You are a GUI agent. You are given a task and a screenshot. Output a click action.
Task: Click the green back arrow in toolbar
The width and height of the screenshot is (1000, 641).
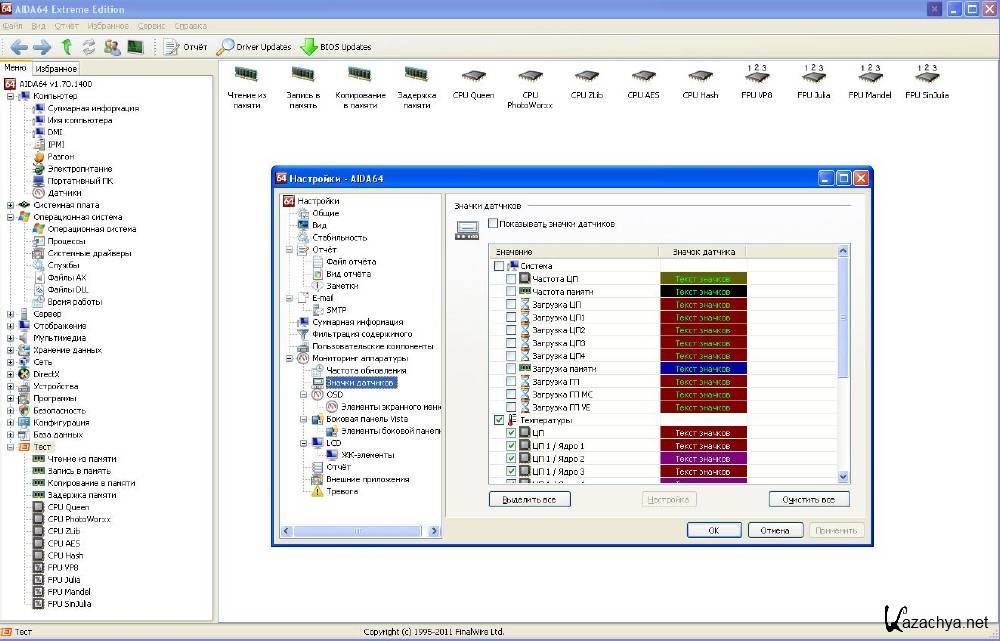tap(19, 47)
